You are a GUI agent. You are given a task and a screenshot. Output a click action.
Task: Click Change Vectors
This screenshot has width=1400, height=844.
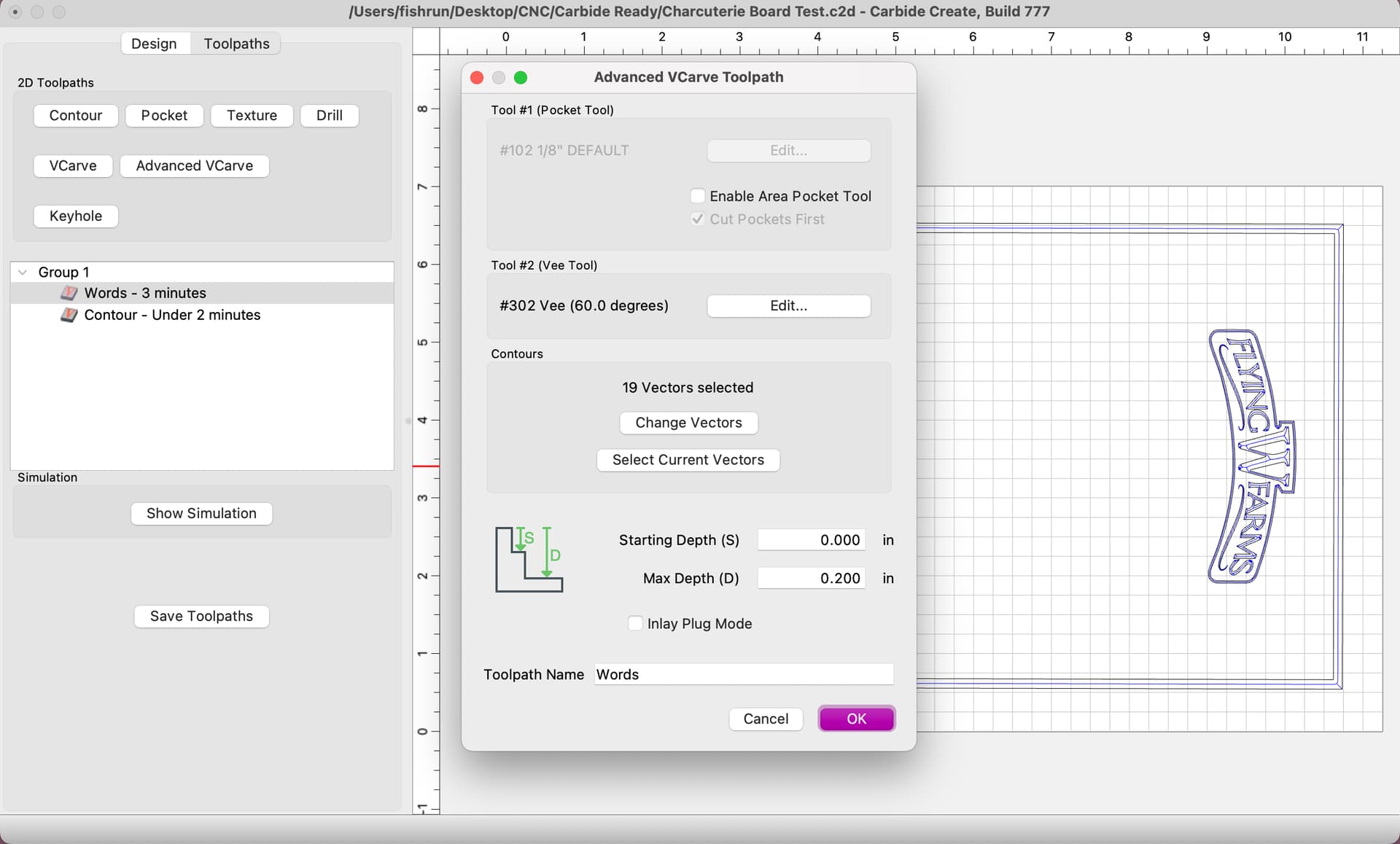point(688,423)
